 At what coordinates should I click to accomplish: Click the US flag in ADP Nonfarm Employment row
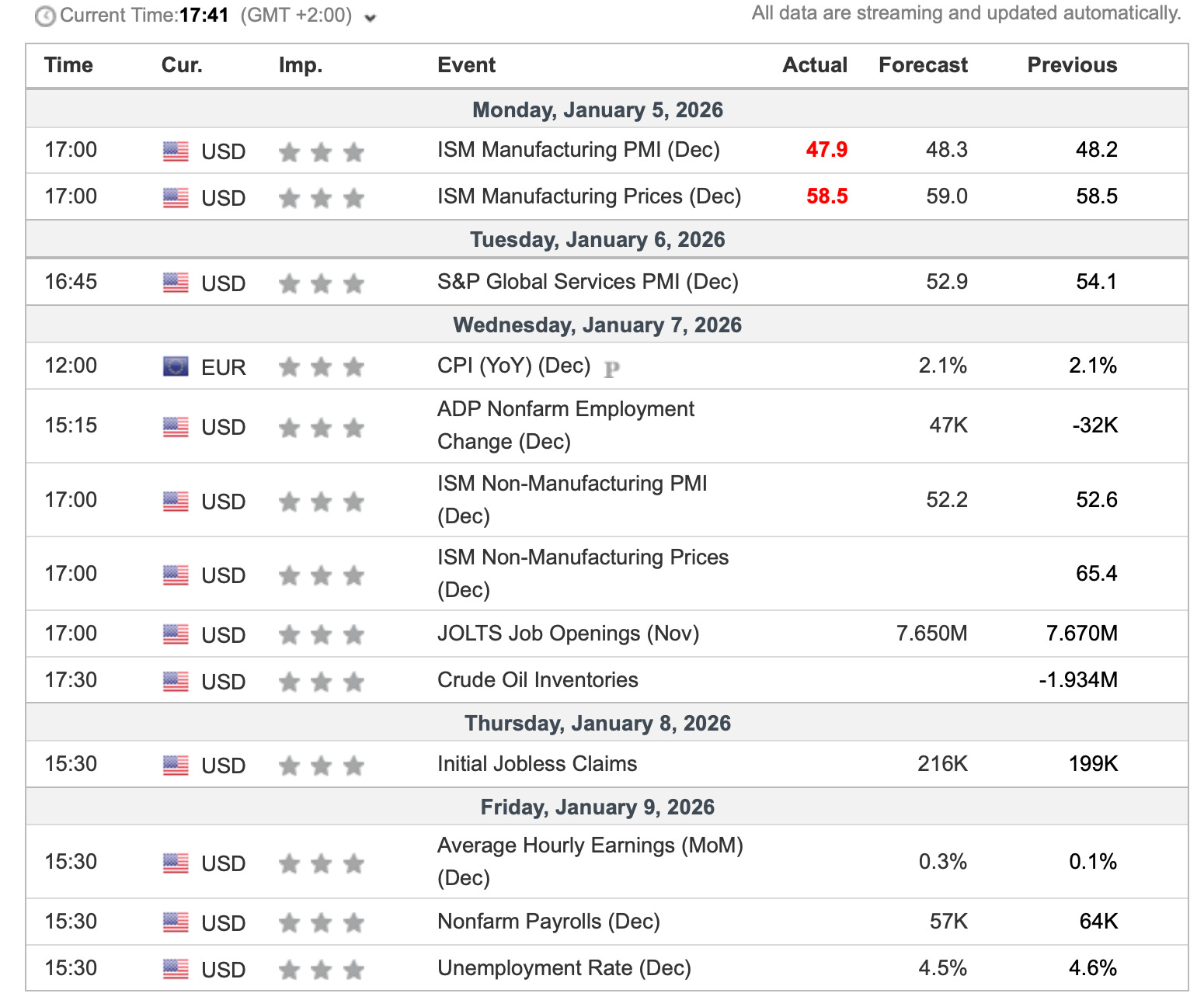click(x=176, y=427)
